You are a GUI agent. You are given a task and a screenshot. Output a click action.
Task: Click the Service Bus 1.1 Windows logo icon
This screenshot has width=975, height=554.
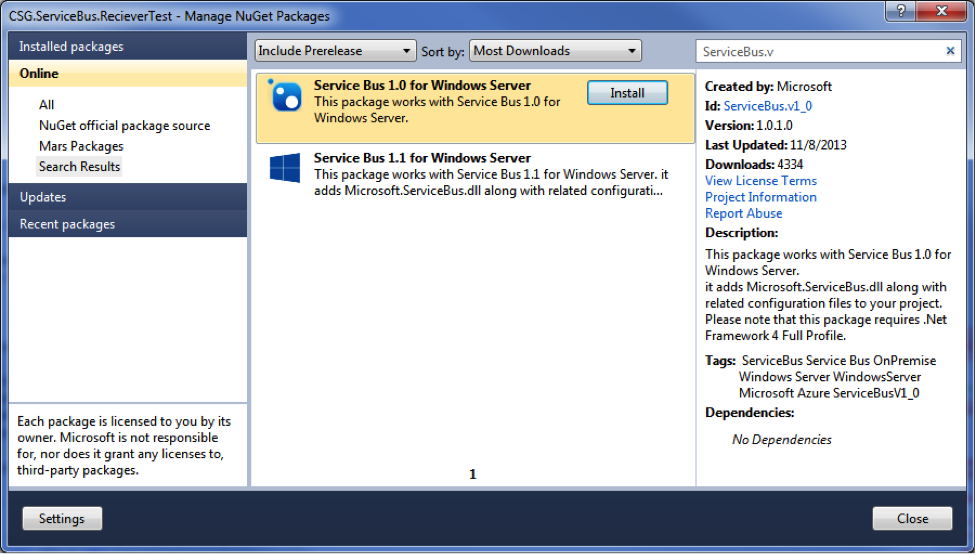[x=285, y=168]
